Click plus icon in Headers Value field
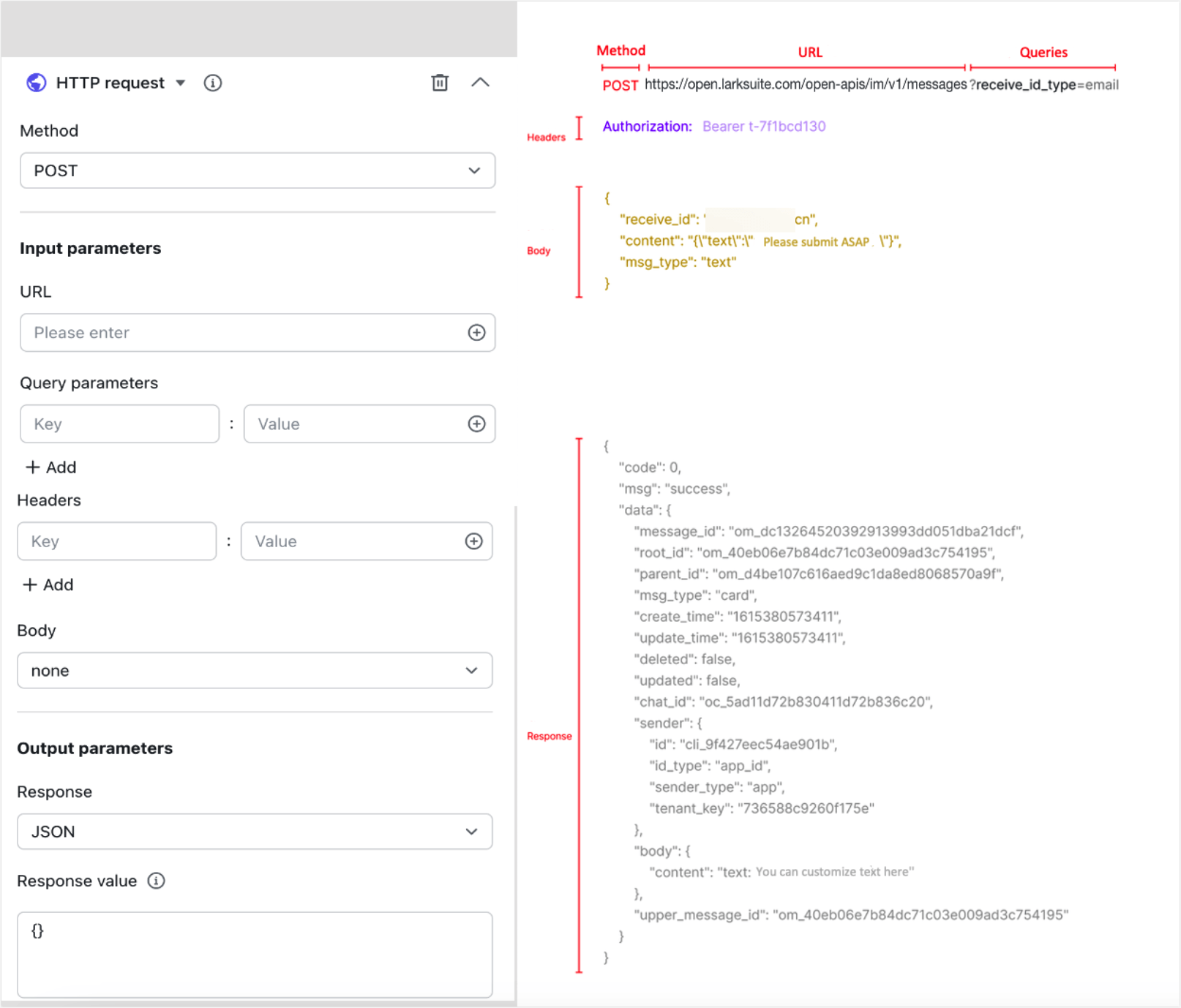The width and height of the screenshot is (1181, 1008). (473, 541)
